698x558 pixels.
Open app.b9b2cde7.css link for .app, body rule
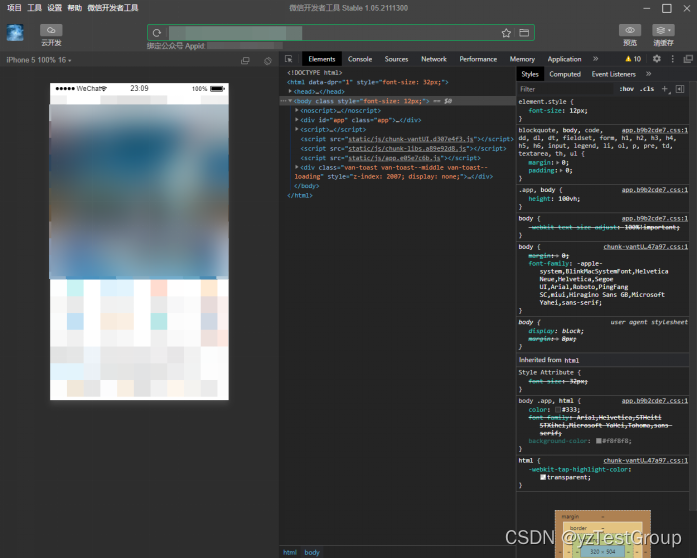pyautogui.click(x=655, y=190)
